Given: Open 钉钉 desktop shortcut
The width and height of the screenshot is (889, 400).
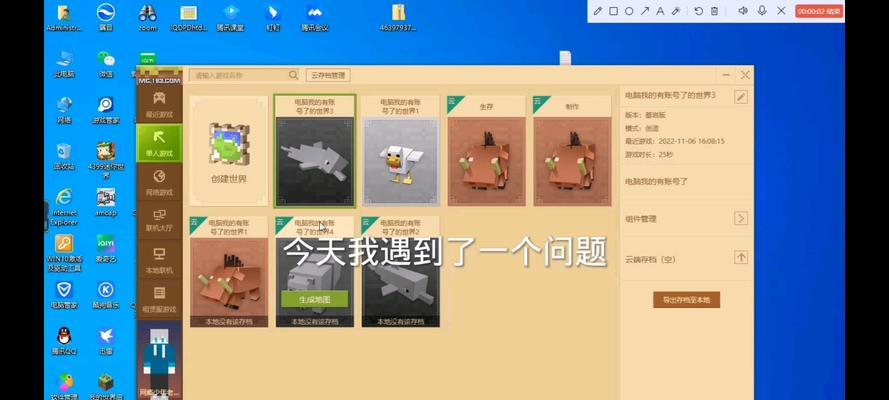Looking at the screenshot, I should 273,18.
